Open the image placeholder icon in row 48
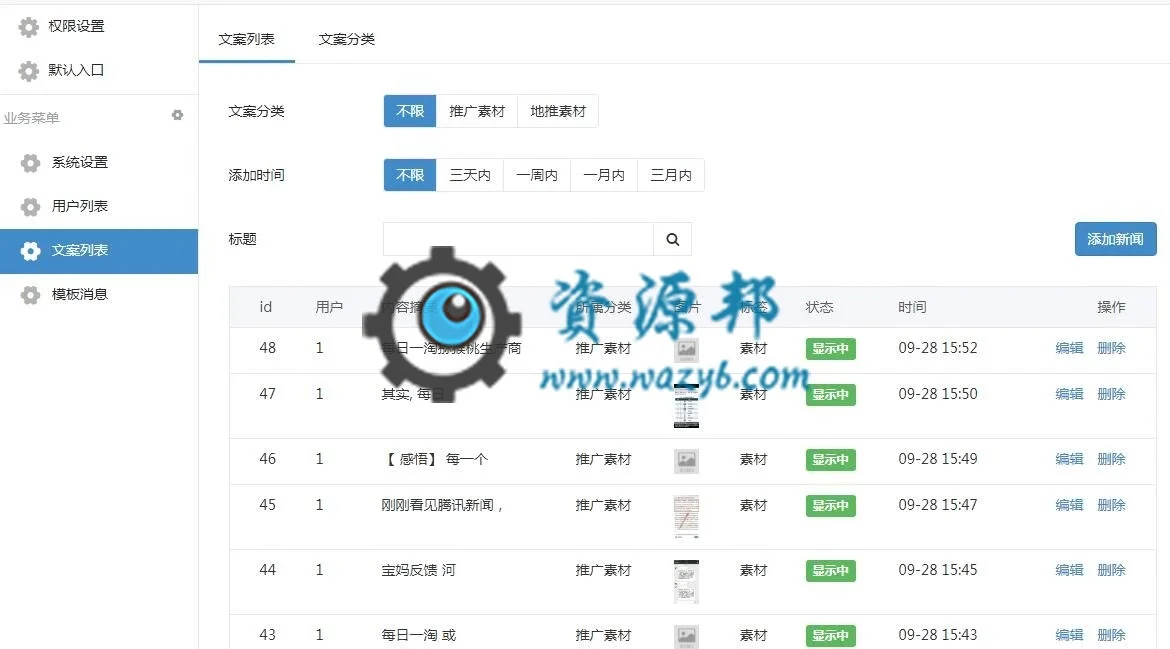 686,348
